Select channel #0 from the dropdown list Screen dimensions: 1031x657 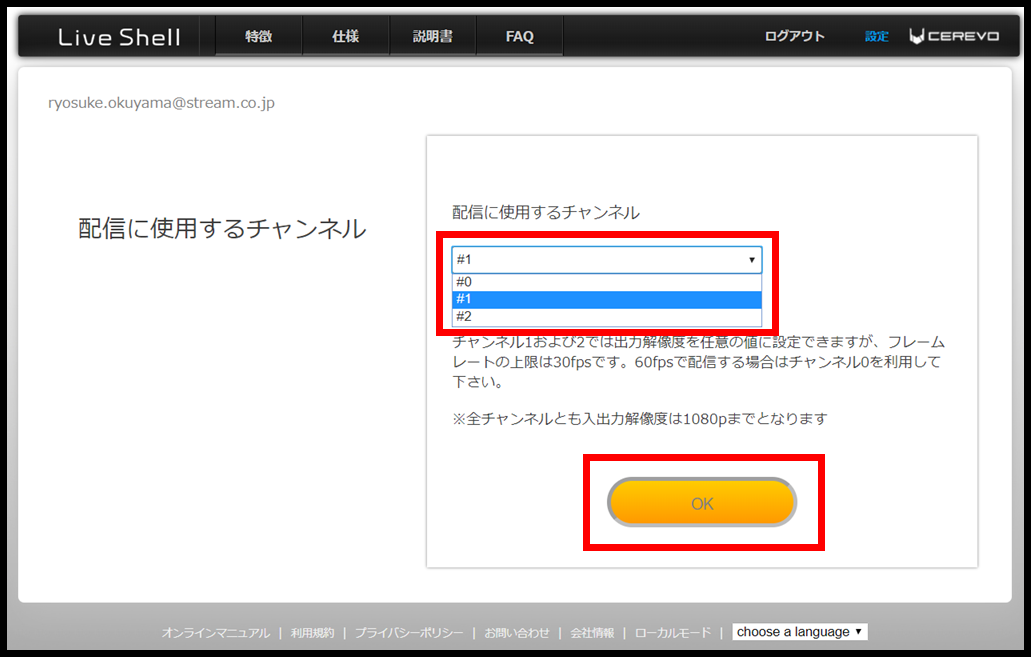click(x=605, y=281)
